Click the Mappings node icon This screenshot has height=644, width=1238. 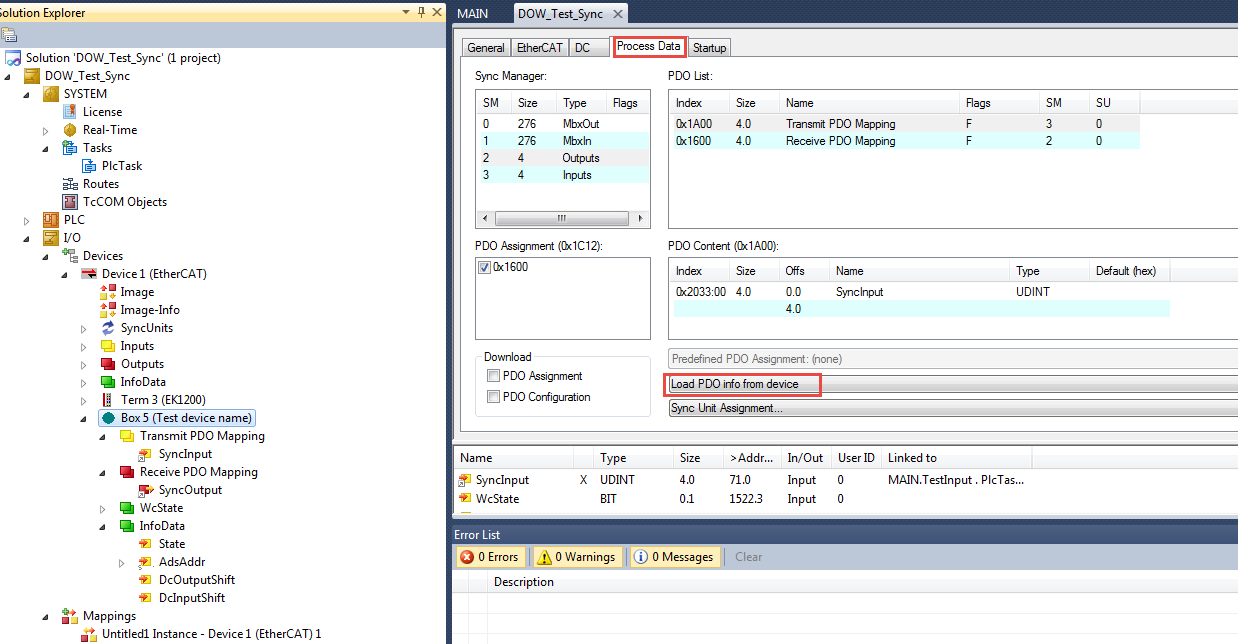click(70, 616)
